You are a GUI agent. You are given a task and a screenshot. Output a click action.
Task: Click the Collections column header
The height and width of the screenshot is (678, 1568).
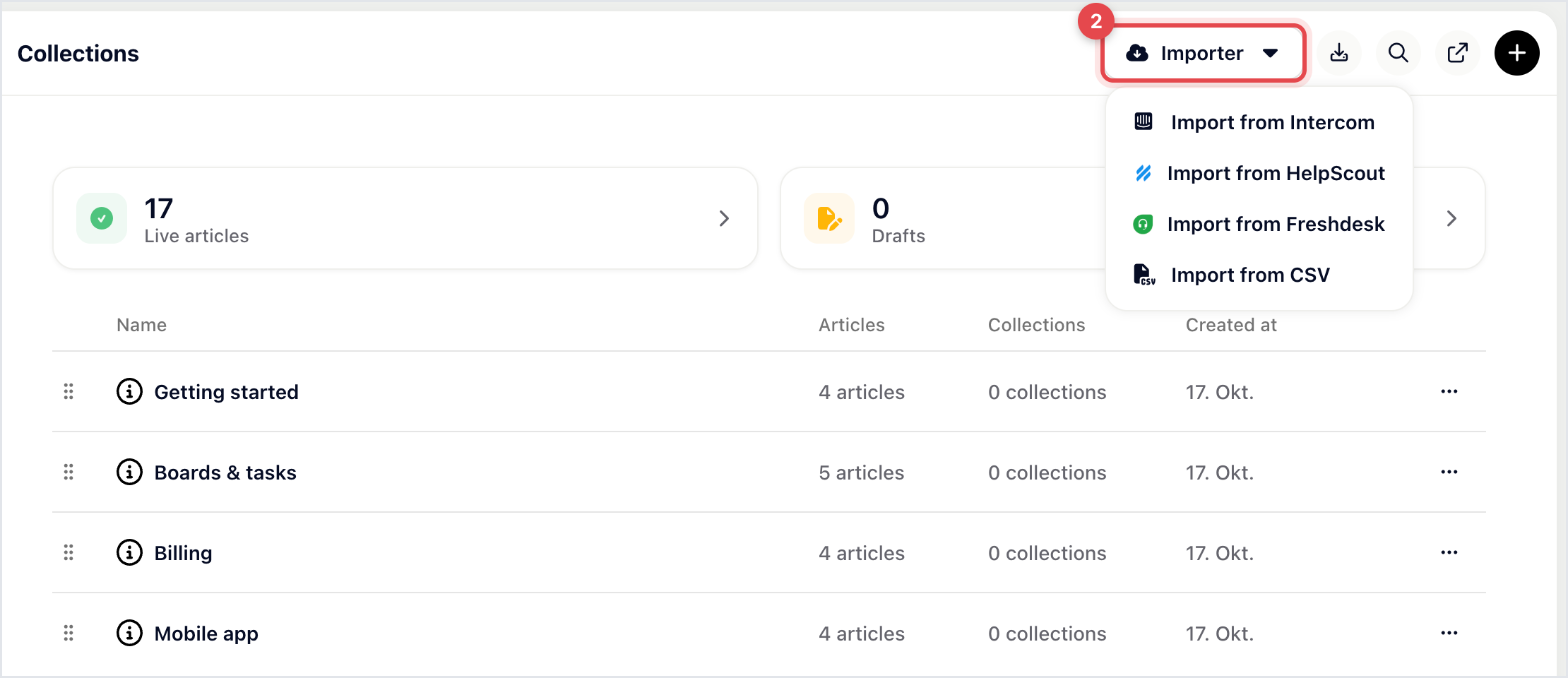pos(1036,325)
